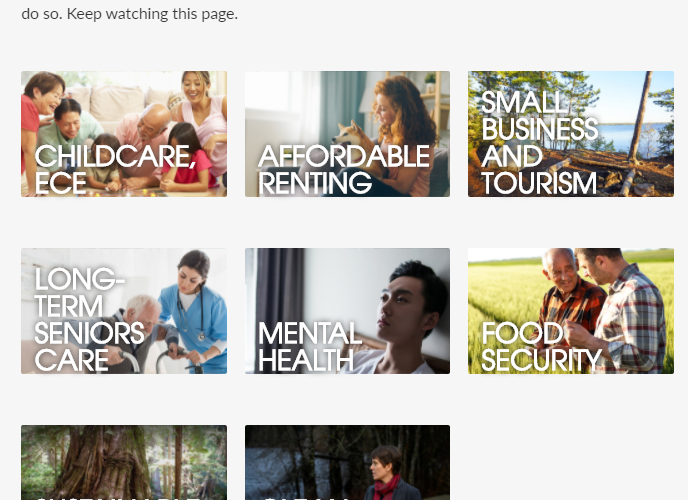Open the Long-Term Seniors Care tile
Viewport: 688px width, 500px height.
coord(124,311)
